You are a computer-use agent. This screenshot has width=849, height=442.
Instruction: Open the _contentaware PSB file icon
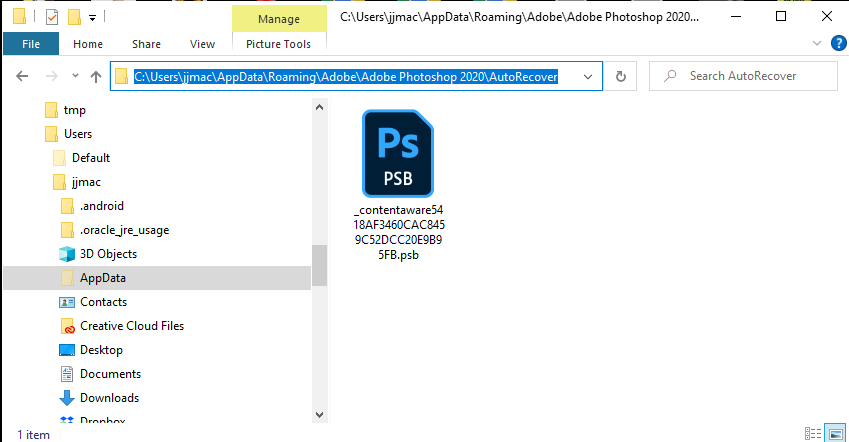tap(397, 153)
